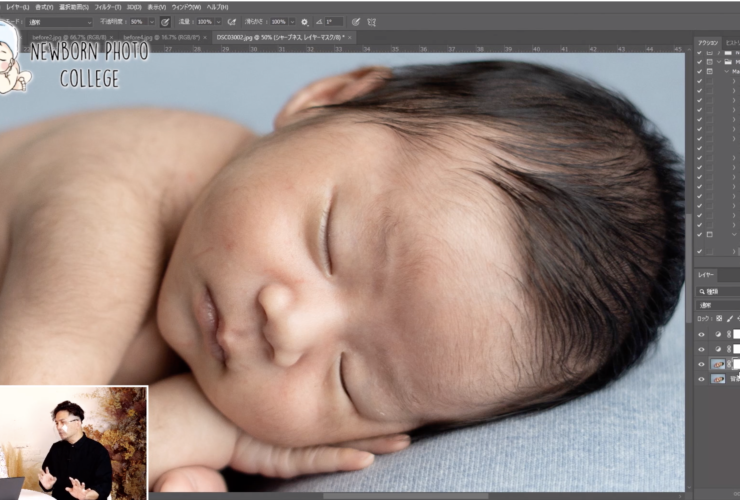The width and height of the screenshot is (740, 500).
Task: Toggle eye of sharpness photo layer
Action: pos(701,364)
